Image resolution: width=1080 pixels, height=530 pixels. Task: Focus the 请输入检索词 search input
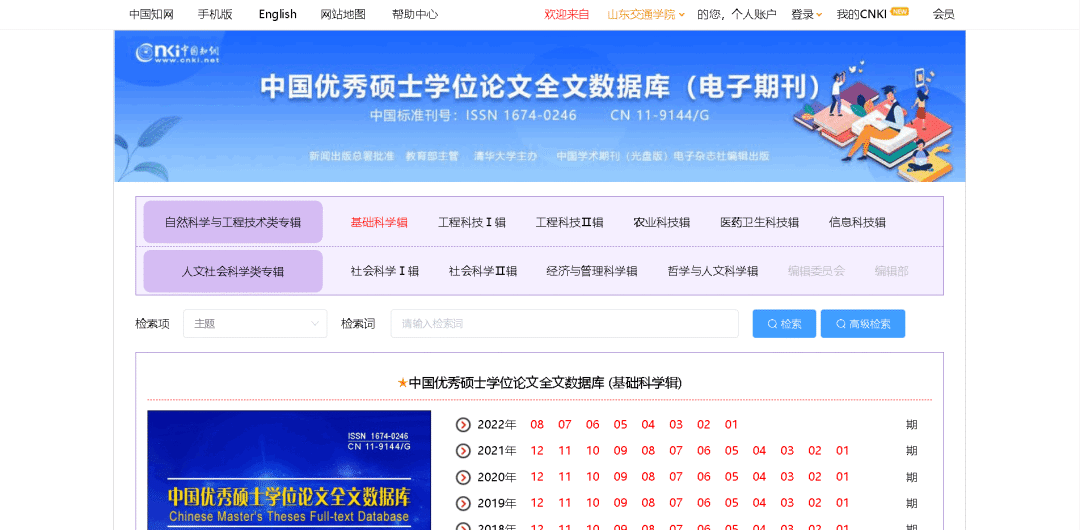564,323
